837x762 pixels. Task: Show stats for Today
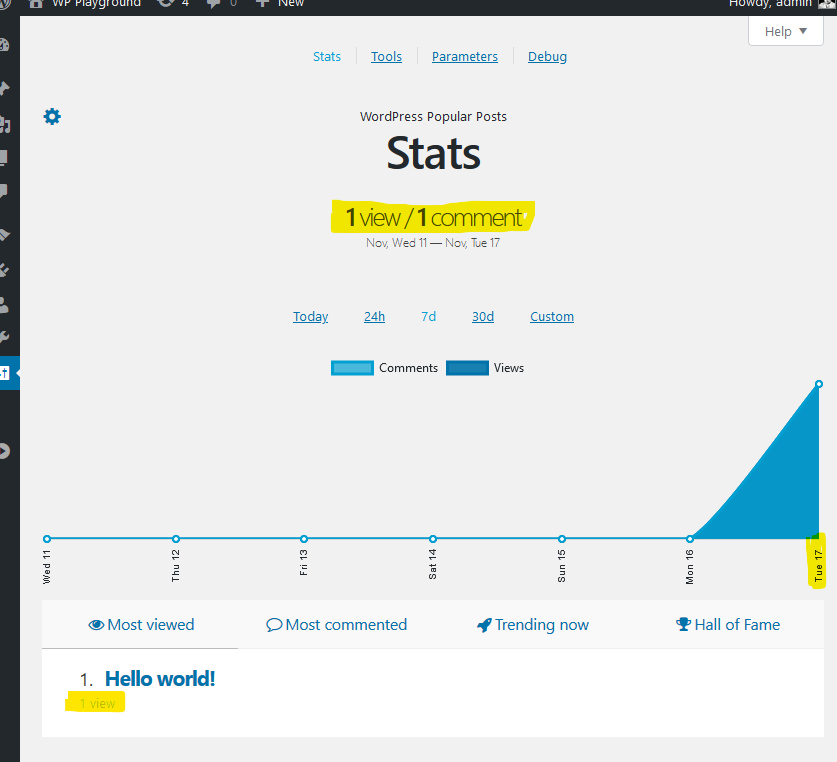pos(311,317)
